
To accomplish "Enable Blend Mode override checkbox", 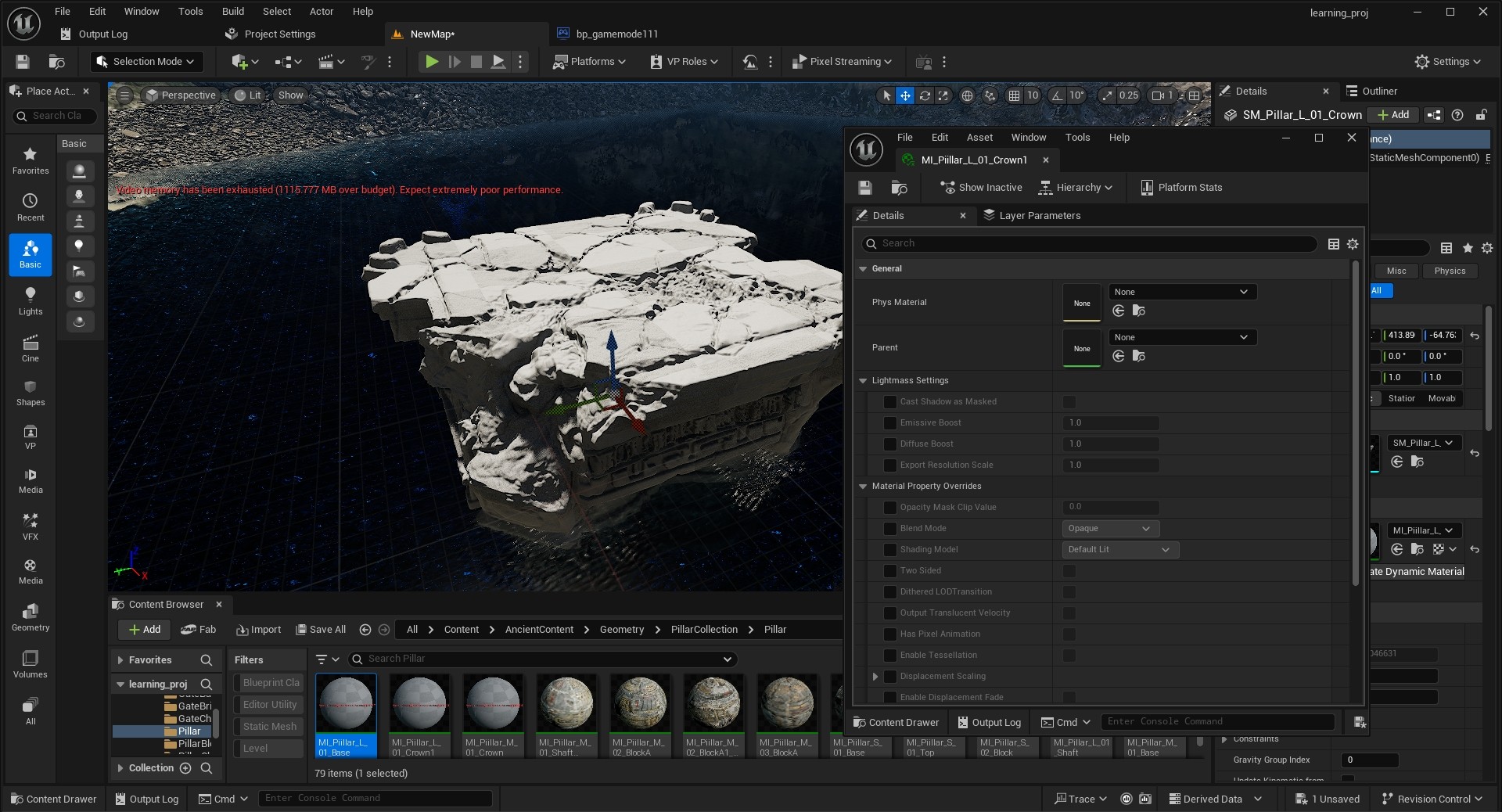I will click(x=890, y=529).
